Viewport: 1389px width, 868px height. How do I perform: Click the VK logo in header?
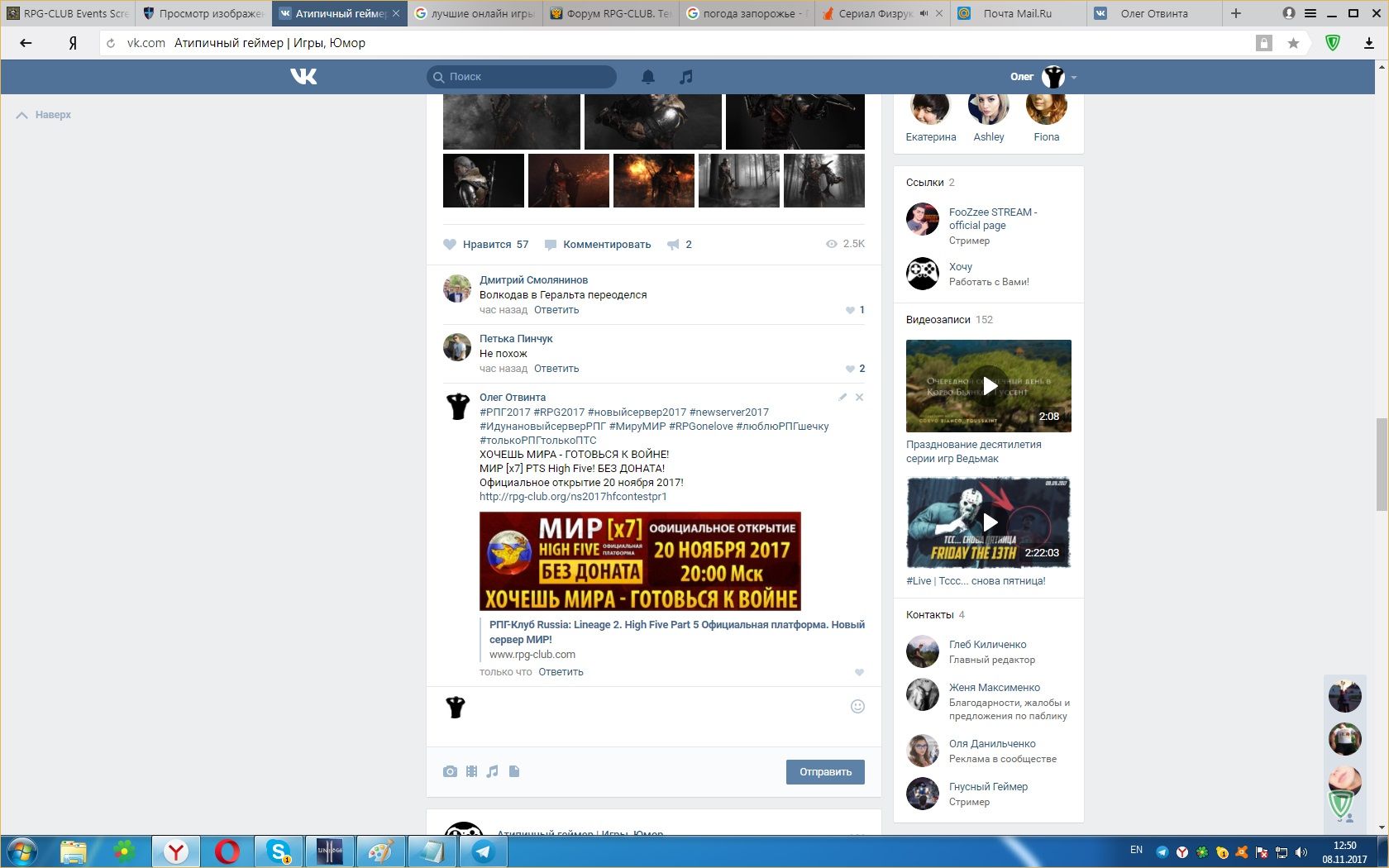(303, 77)
